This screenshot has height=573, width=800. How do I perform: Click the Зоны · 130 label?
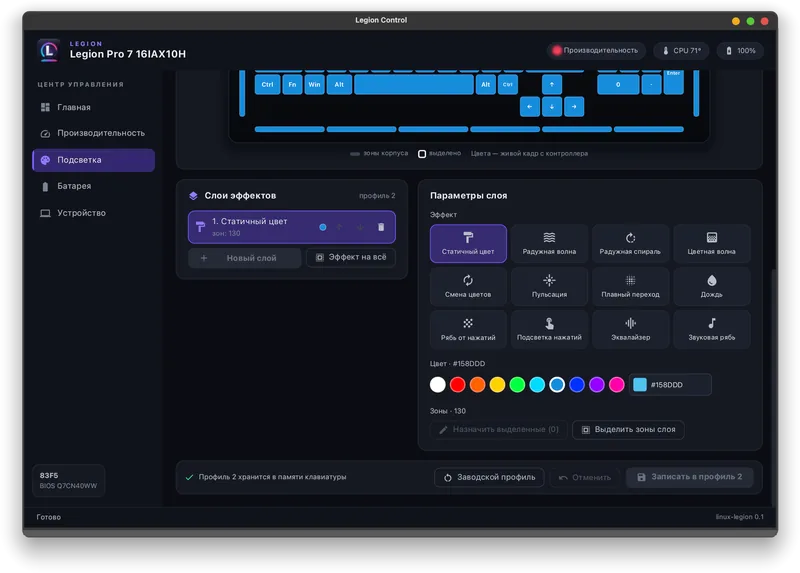click(448, 411)
